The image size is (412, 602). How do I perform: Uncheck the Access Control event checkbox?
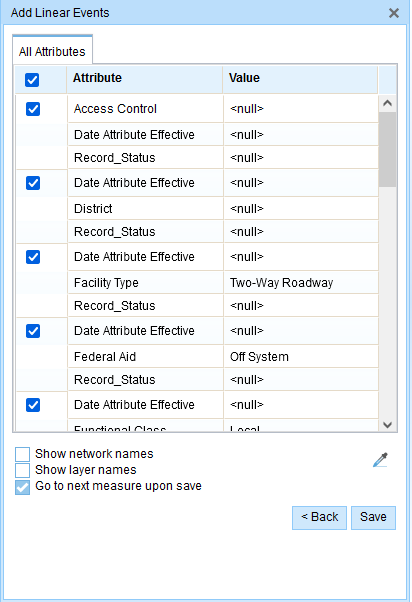point(33,109)
